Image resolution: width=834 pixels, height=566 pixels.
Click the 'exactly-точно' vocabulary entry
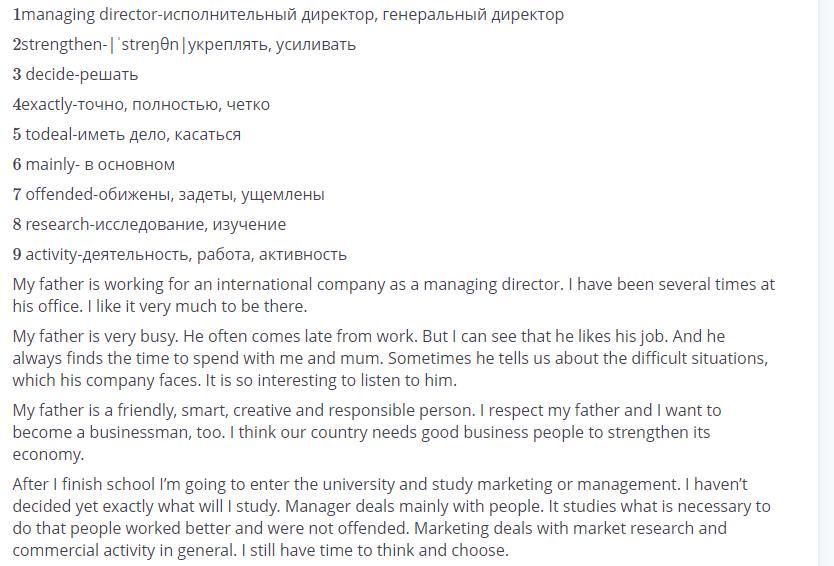click(x=141, y=104)
